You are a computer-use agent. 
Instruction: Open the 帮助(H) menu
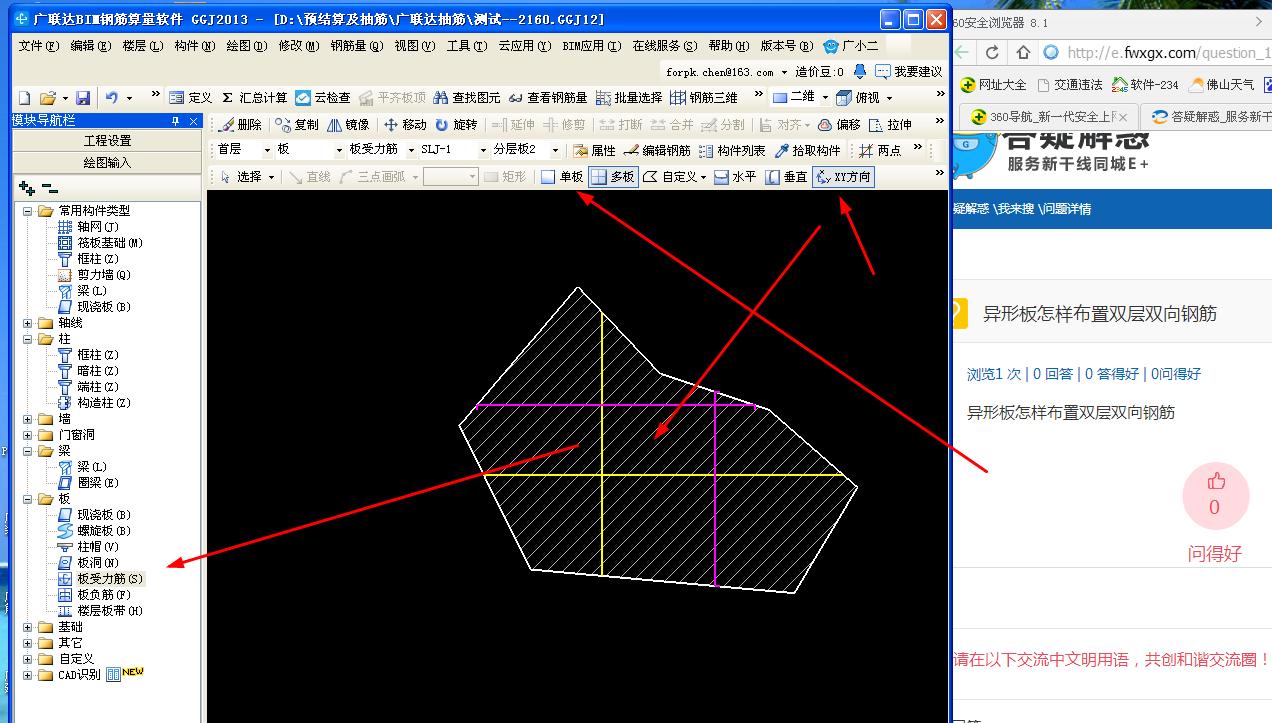[x=728, y=46]
